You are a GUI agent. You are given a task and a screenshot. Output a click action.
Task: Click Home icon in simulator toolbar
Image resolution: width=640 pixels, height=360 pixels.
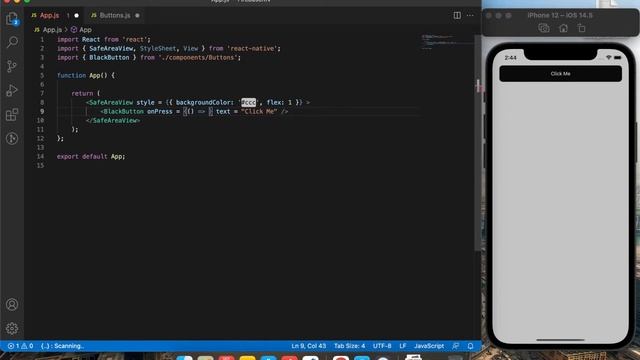point(563,28)
